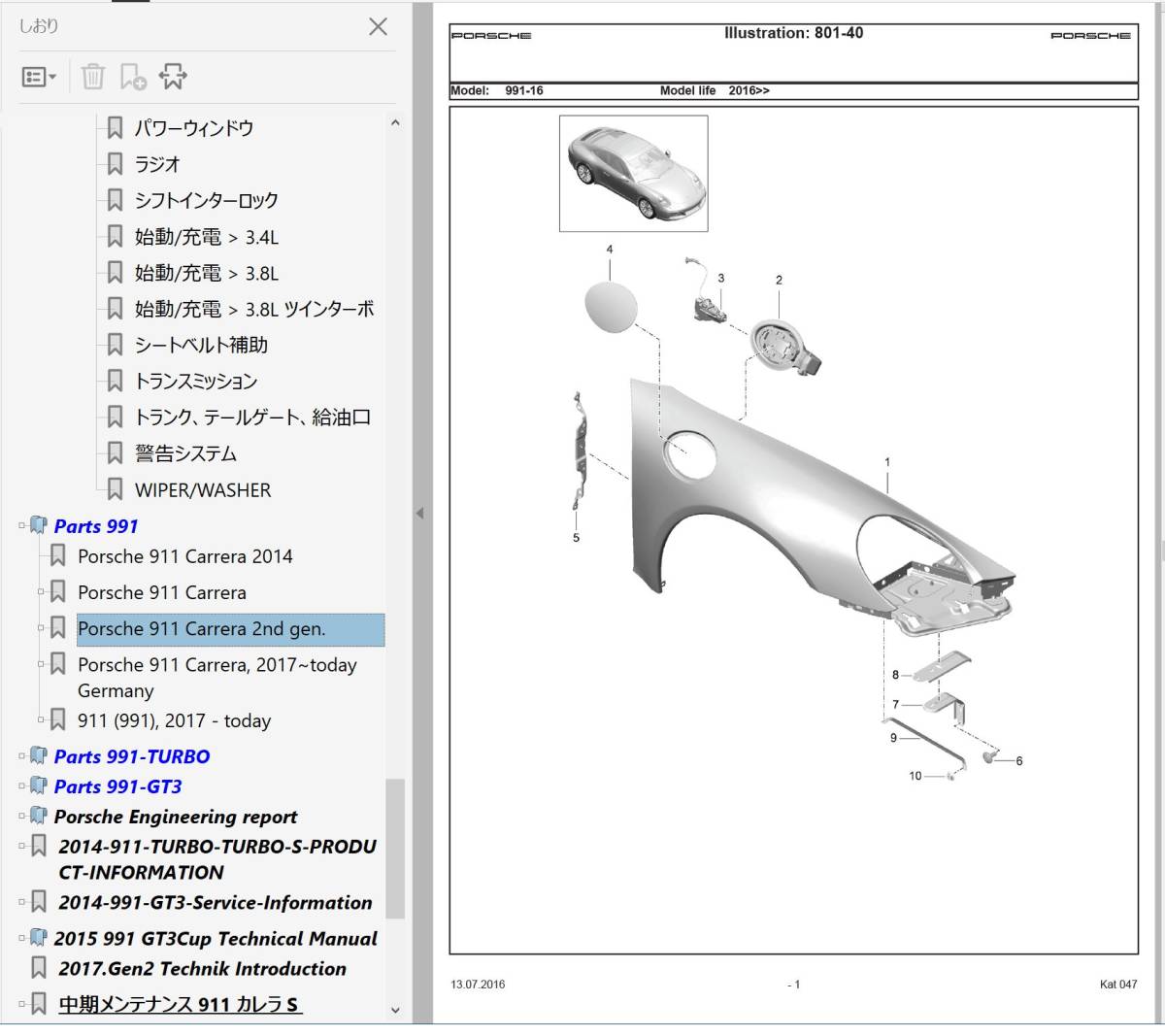Select Porsche 911 Carrera 2nd gen. bookmark
The width and height of the screenshot is (1165, 1036).
pyautogui.click(x=202, y=629)
